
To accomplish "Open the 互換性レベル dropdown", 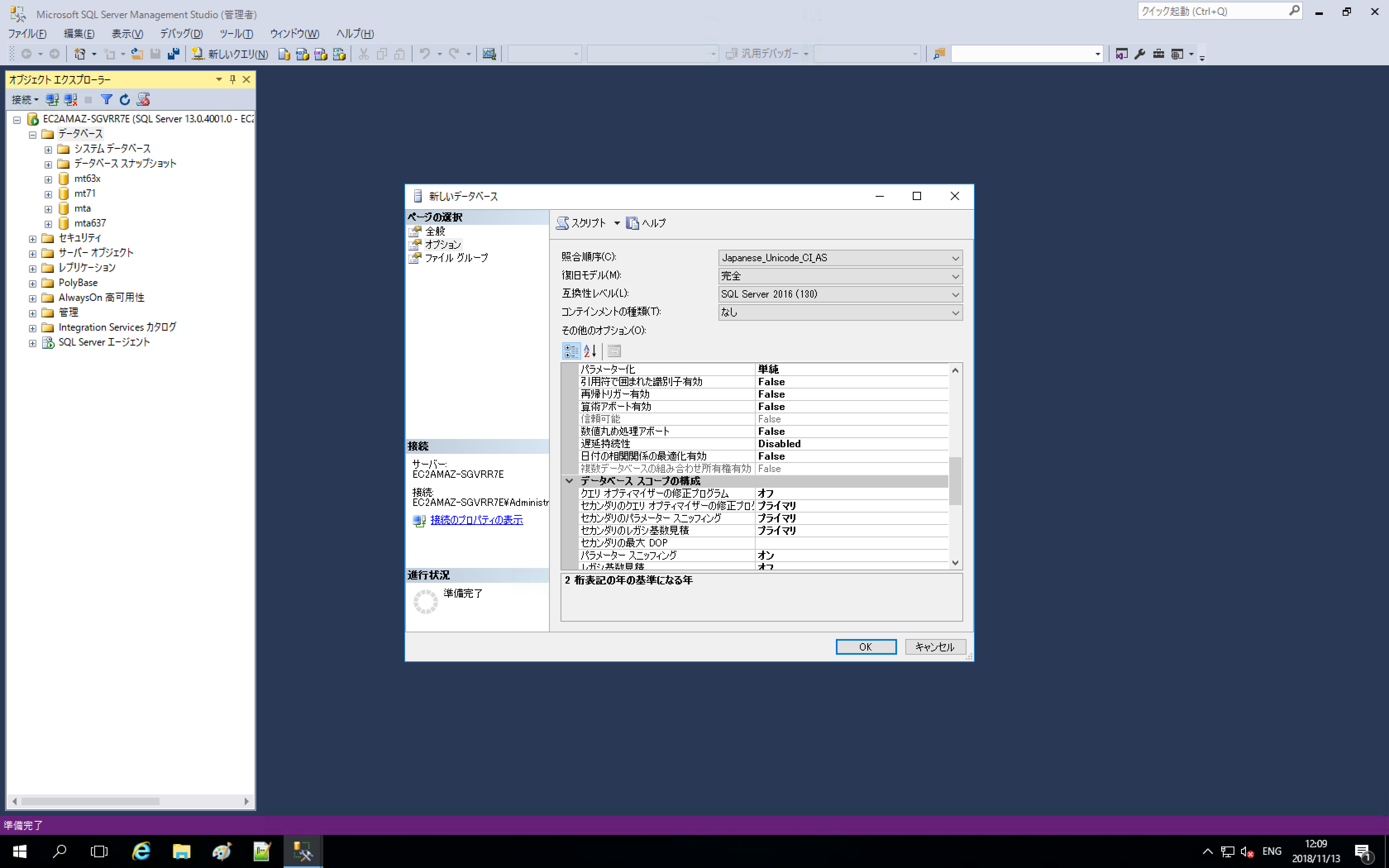I will click(x=840, y=294).
